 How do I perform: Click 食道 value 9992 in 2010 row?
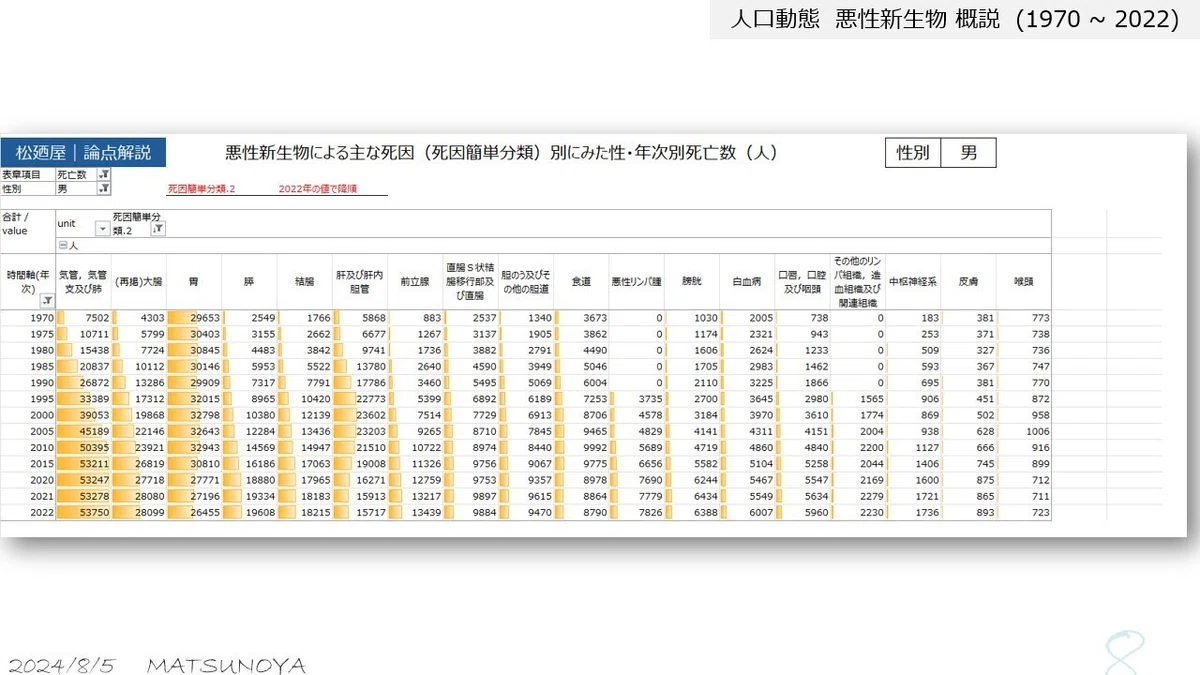[594, 447]
